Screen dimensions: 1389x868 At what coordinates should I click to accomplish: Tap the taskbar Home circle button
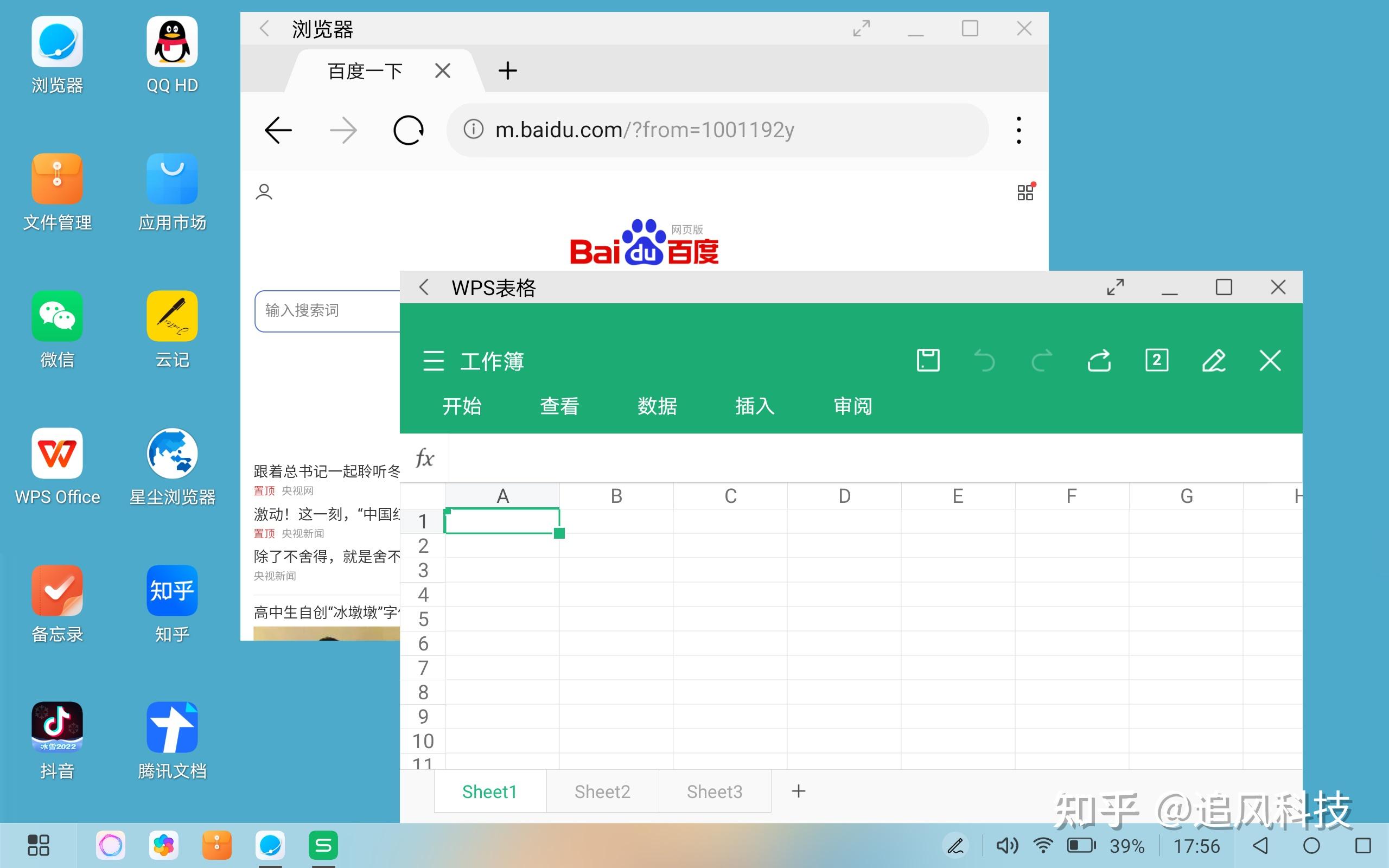(1311, 846)
